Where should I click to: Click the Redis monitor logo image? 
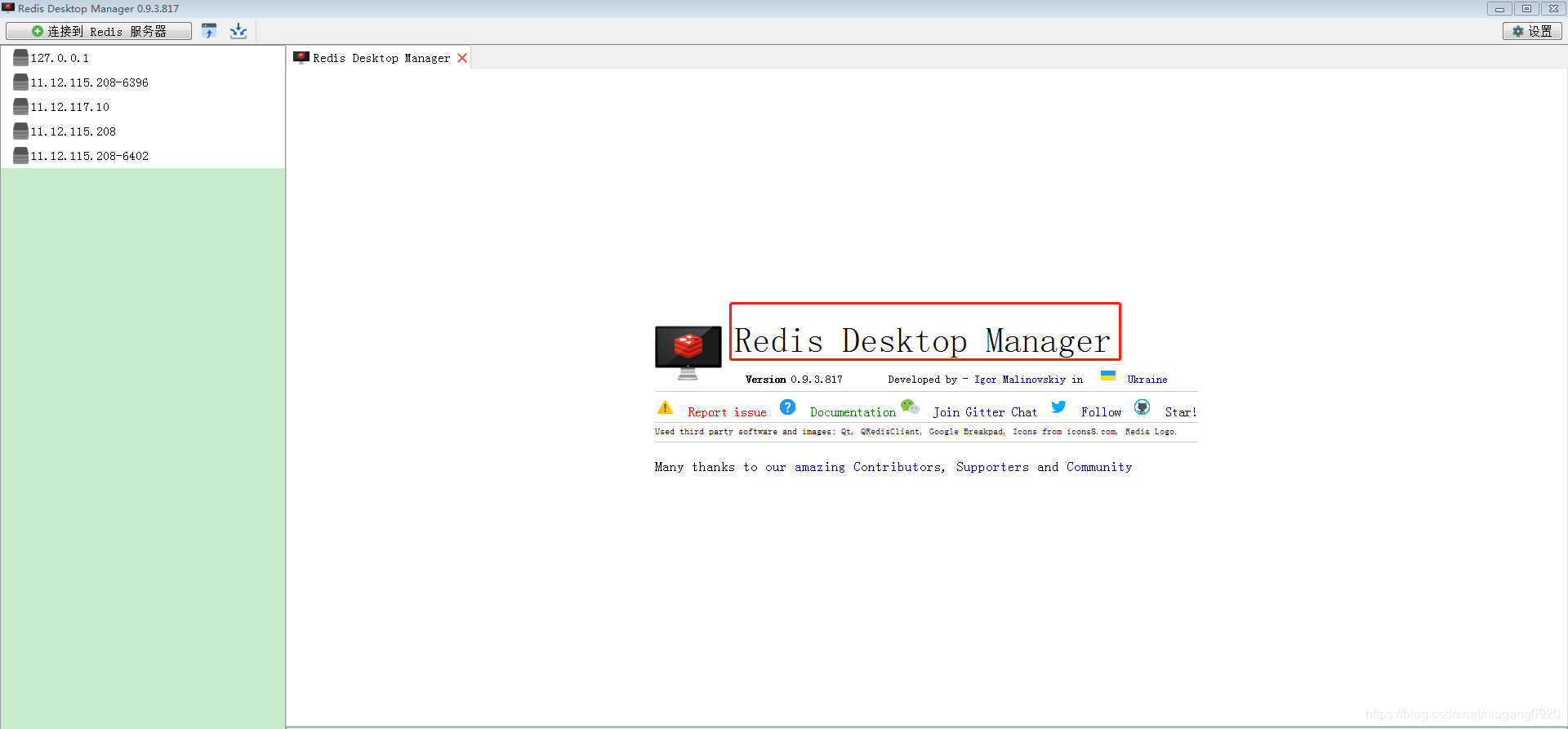[x=688, y=353]
